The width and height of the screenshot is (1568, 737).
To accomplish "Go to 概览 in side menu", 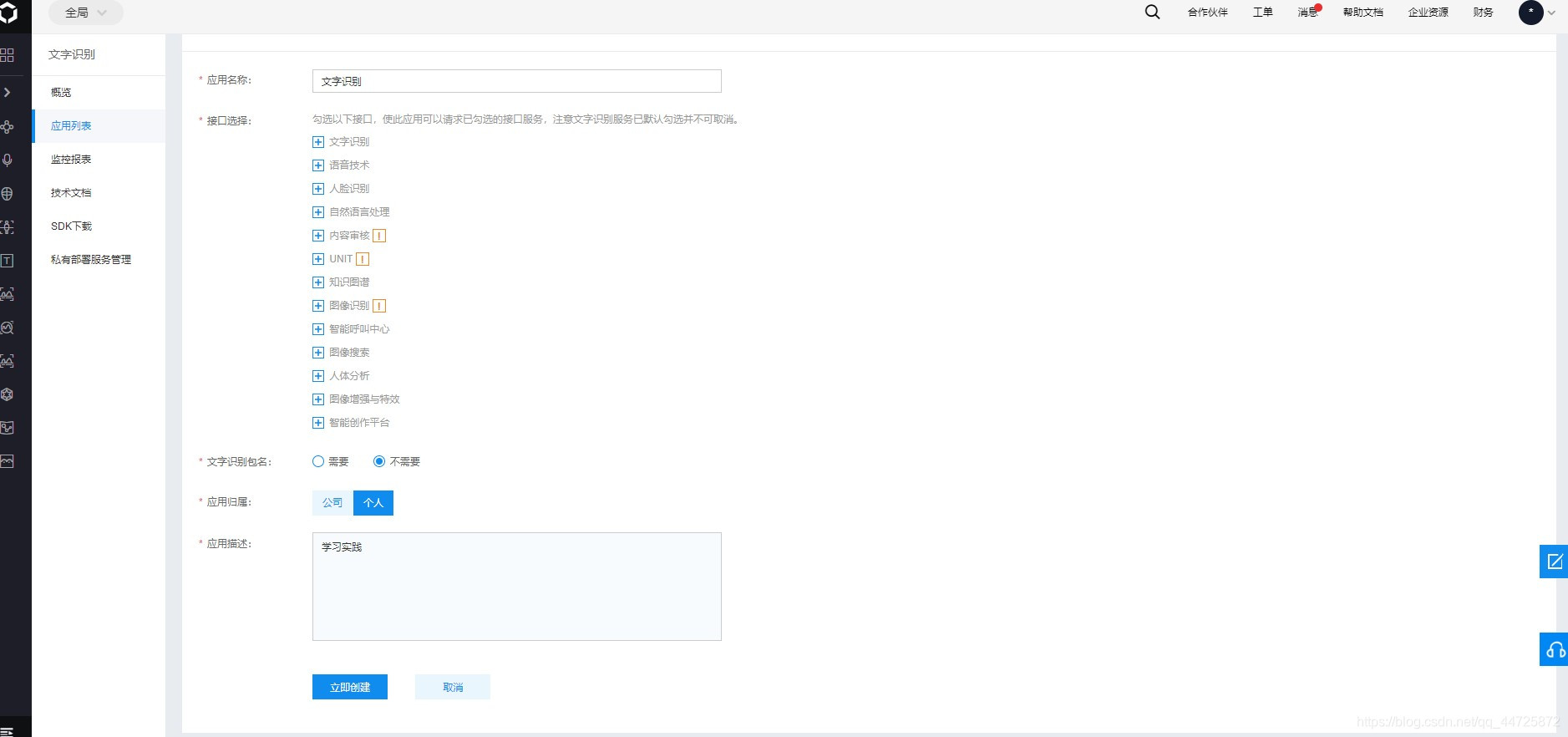I will 99,93.
